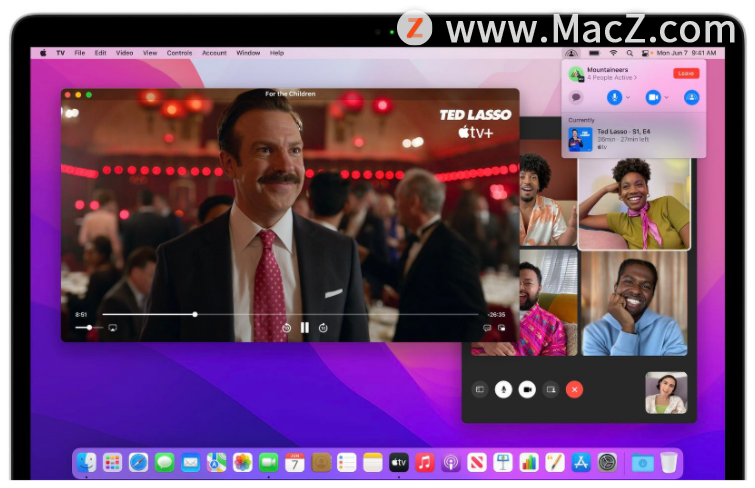Open System Preferences from the Dock

(x=607, y=463)
